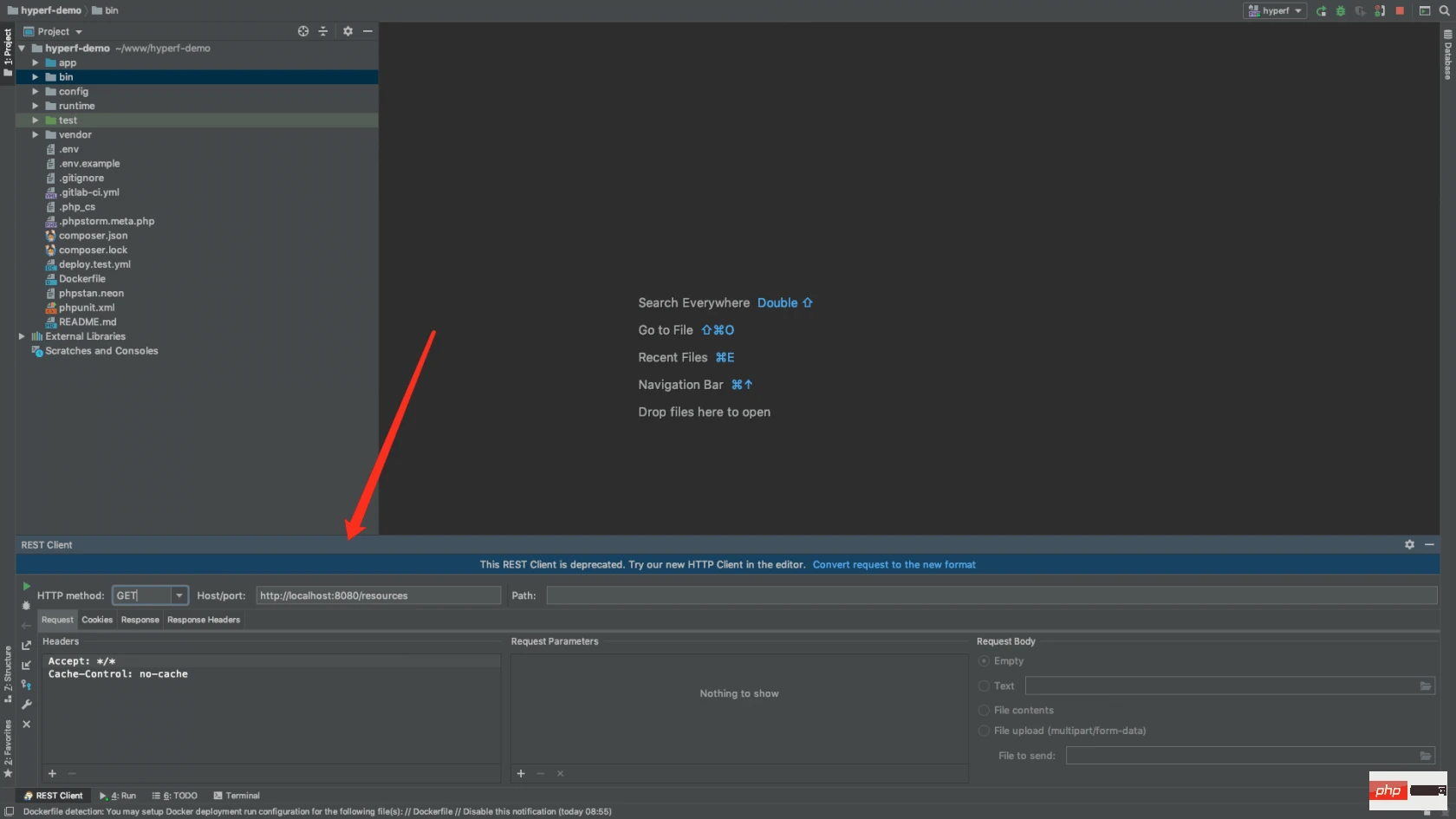The width and height of the screenshot is (1456, 819).
Task: Collapse all in the Project panel
Action: 323,31
